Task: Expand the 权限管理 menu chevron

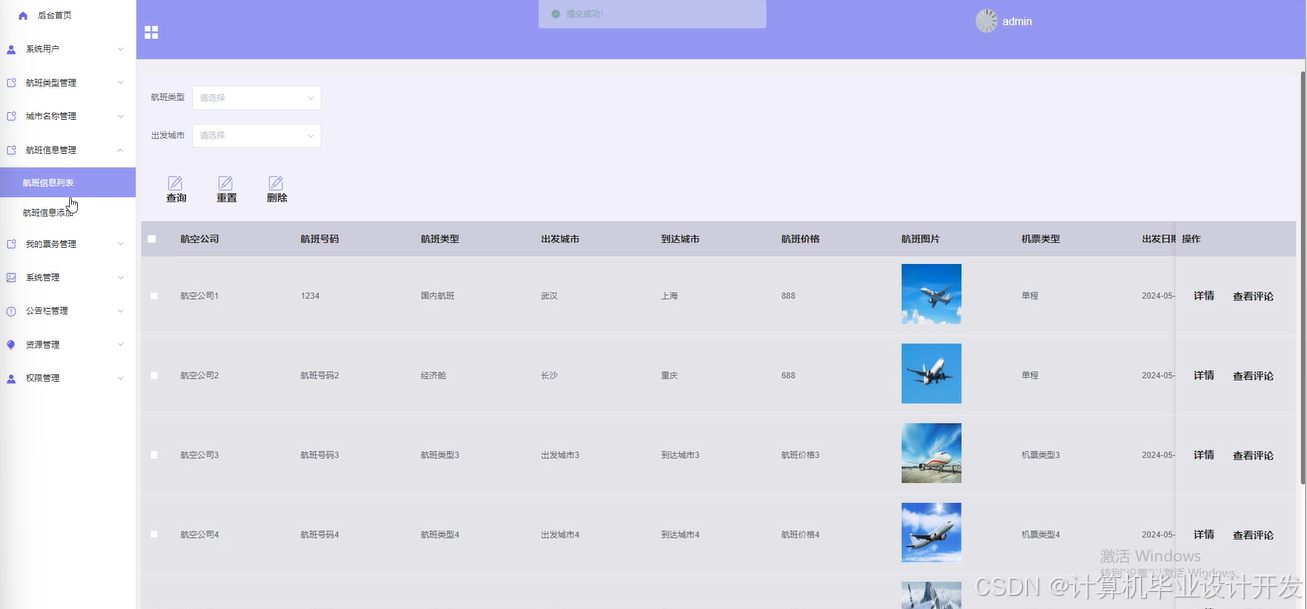Action: [x=120, y=378]
